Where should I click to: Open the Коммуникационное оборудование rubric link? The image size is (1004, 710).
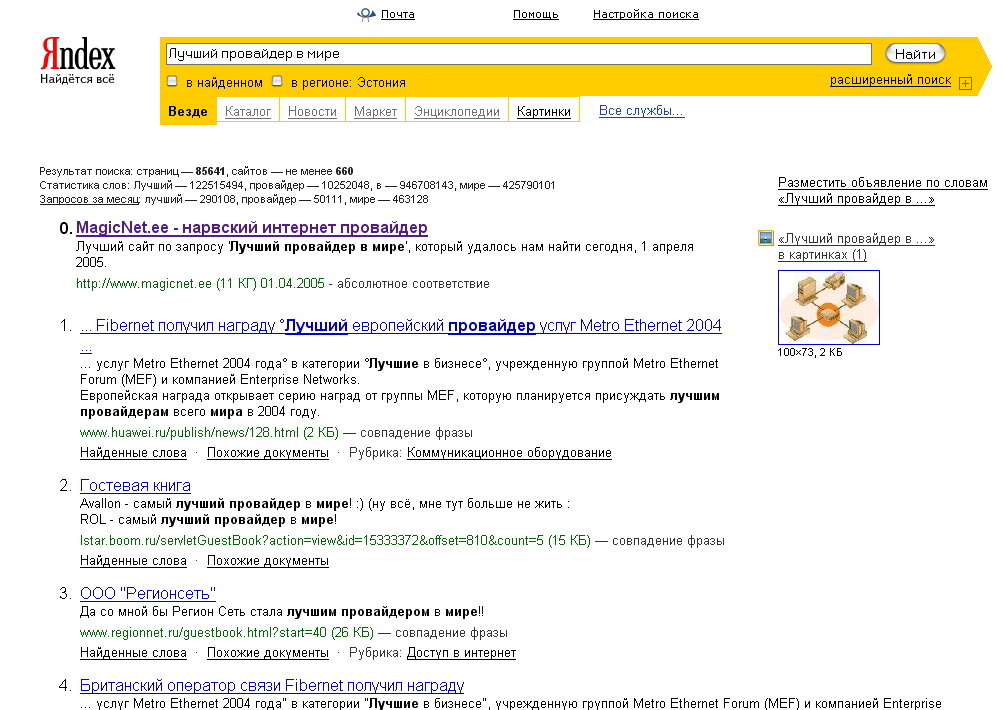(x=509, y=453)
